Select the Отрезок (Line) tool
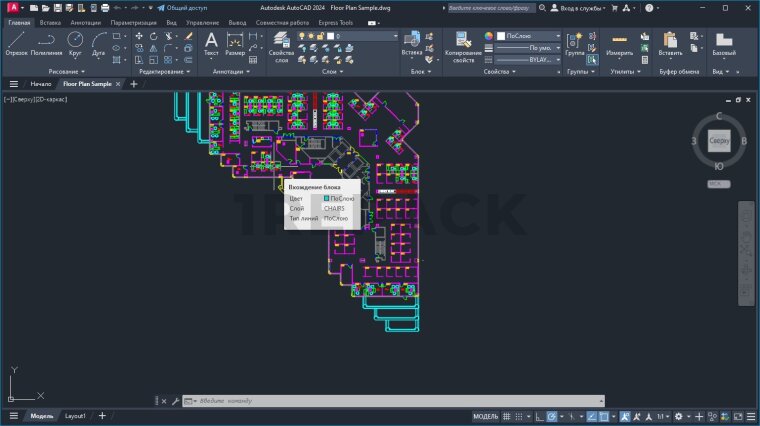This screenshot has height=426, width=760. pyautogui.click(x=16, y=44)
